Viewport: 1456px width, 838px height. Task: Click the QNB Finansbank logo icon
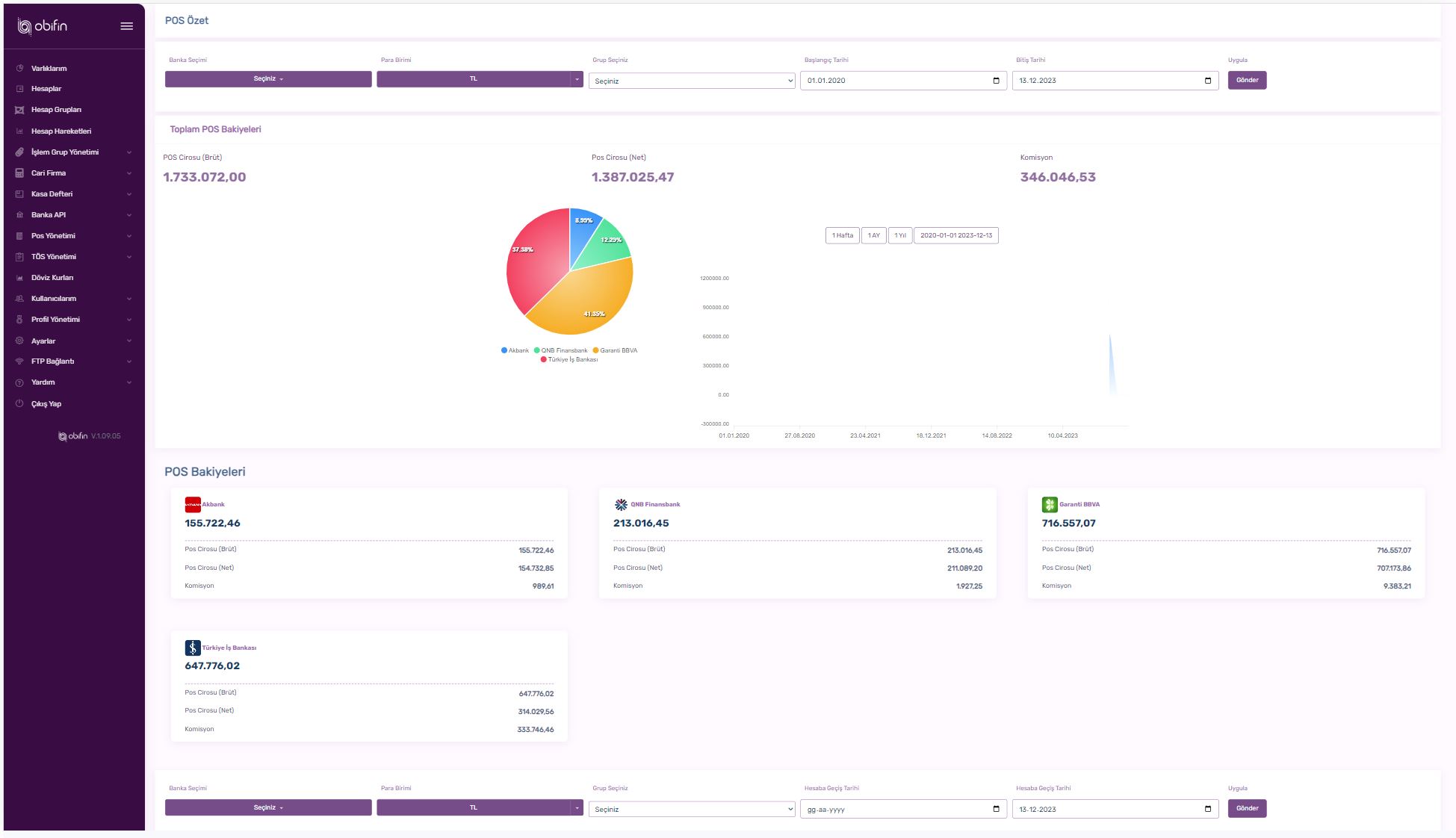point(621,505)
